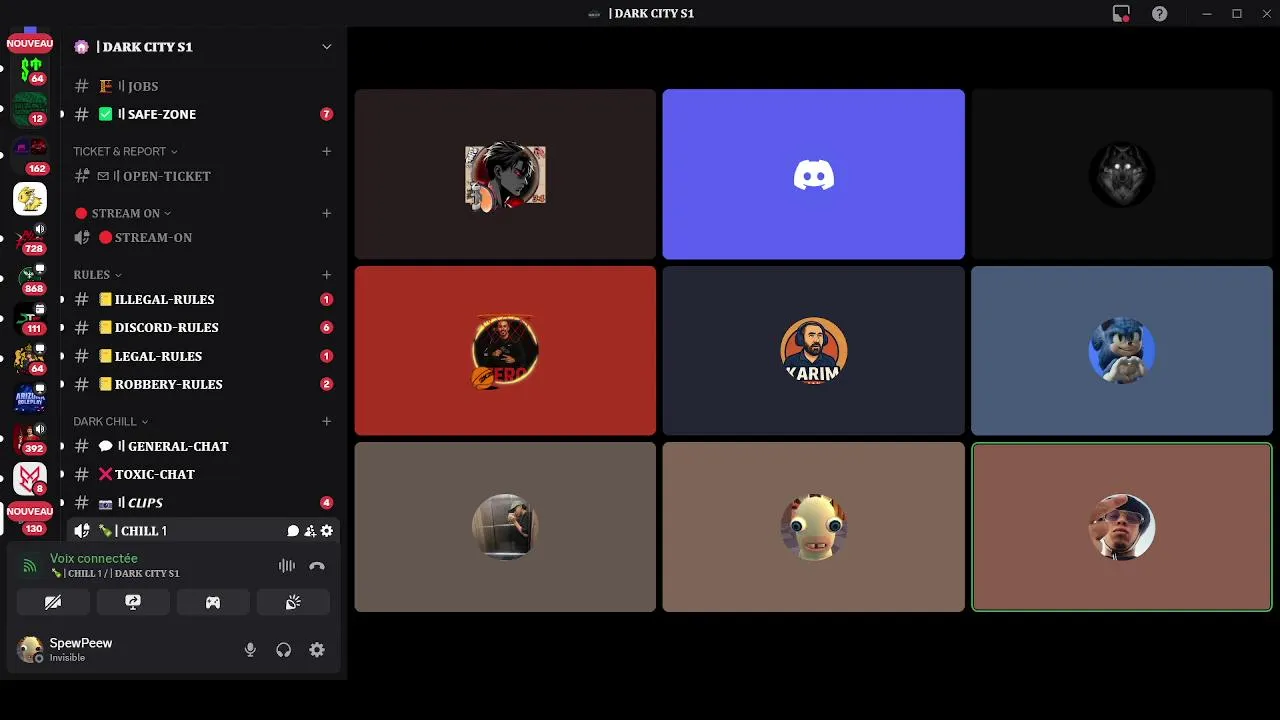This screenshot has height=720, width=1280.
Task: Toggle noise suppression waveform icon
Action: click(287, 566)
